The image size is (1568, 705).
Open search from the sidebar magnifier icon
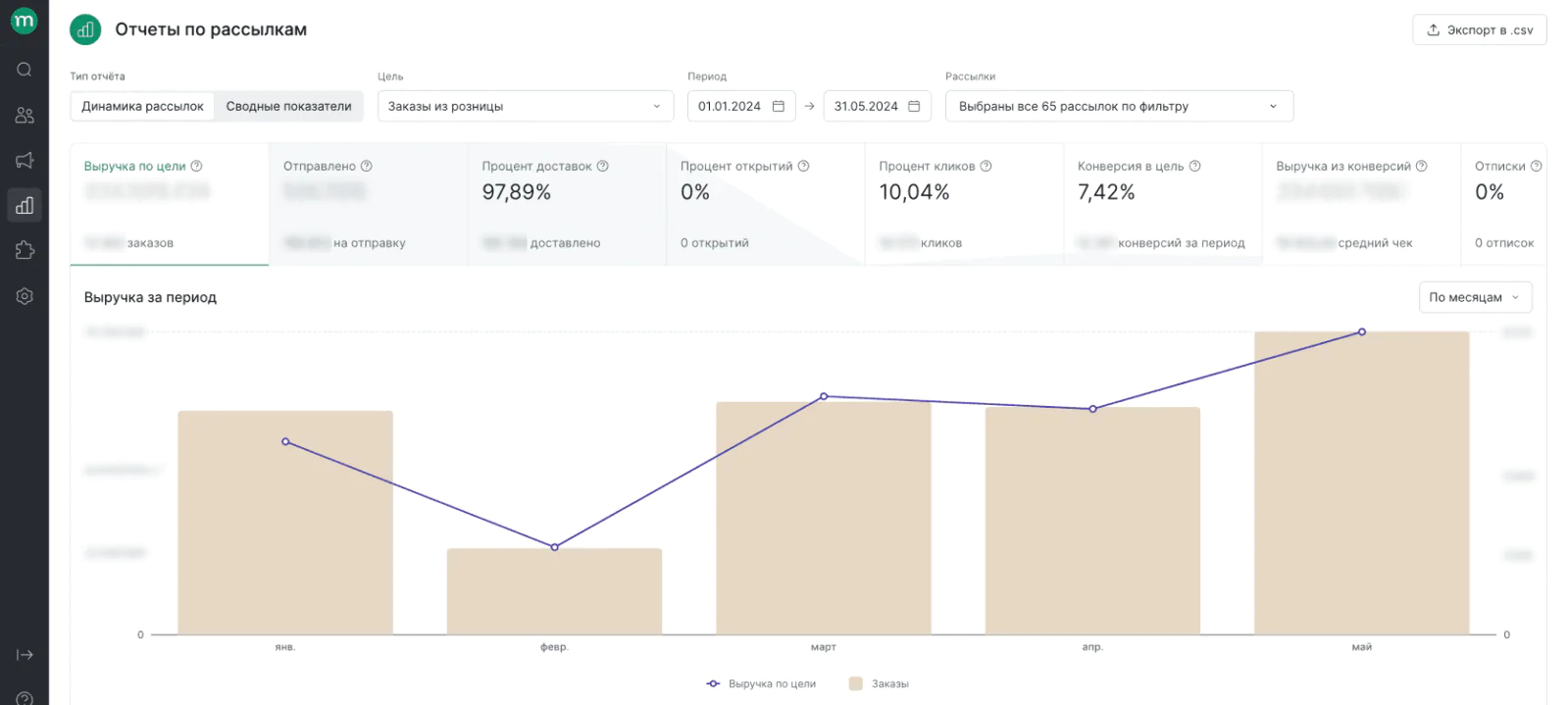pyautogui.click(x=25, y=70)
